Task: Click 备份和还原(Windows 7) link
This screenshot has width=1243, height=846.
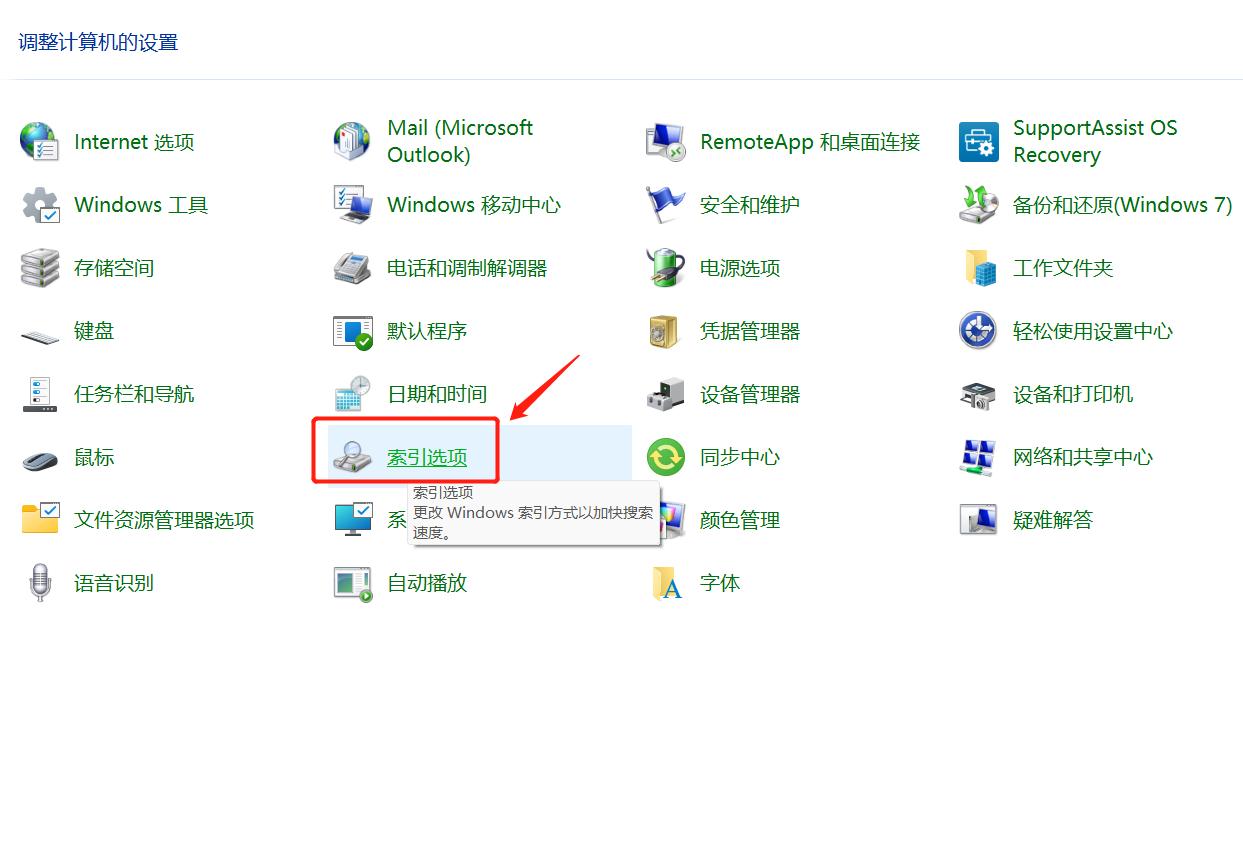Action: [1123, 205]
